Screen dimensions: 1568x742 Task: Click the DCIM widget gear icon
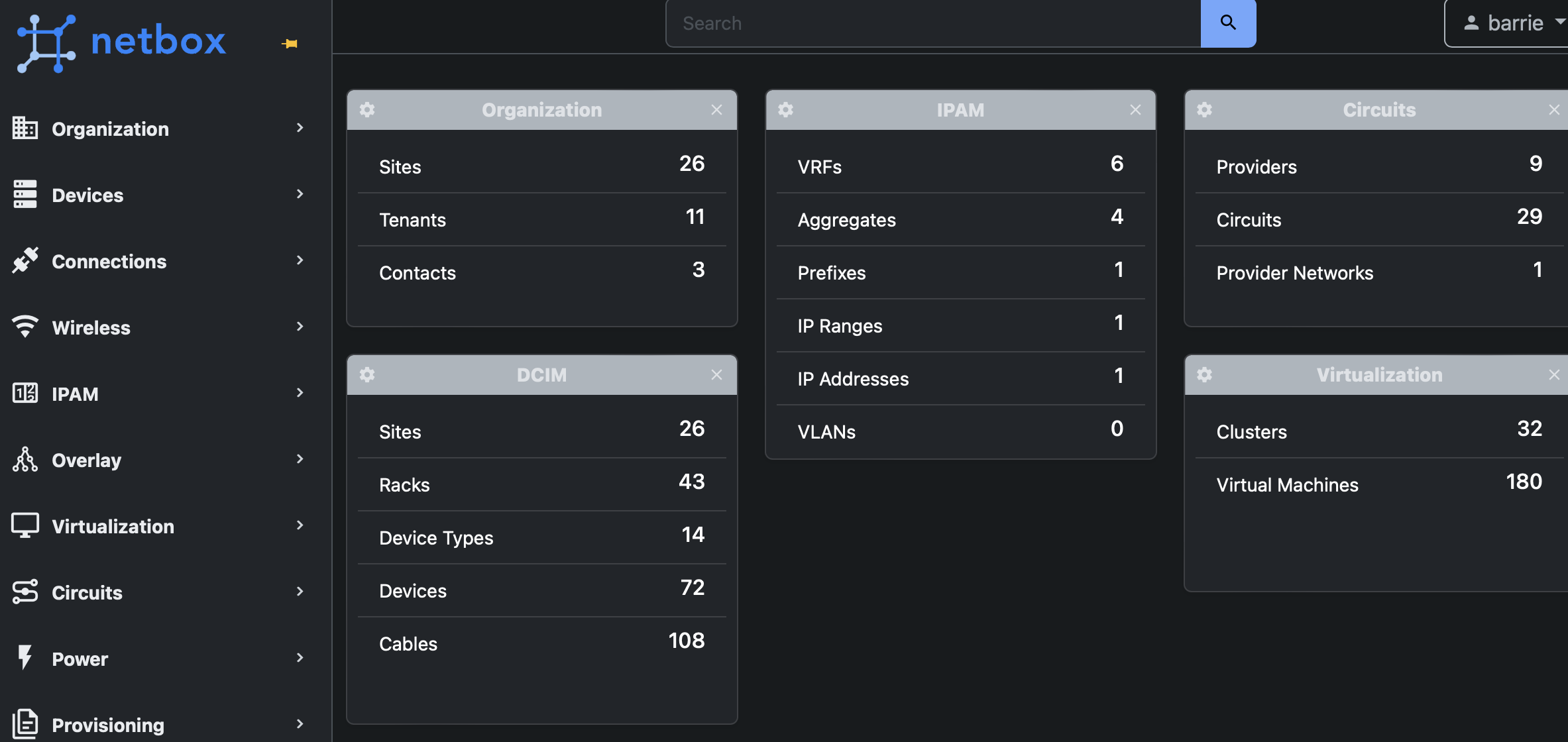tap(367, 375)
